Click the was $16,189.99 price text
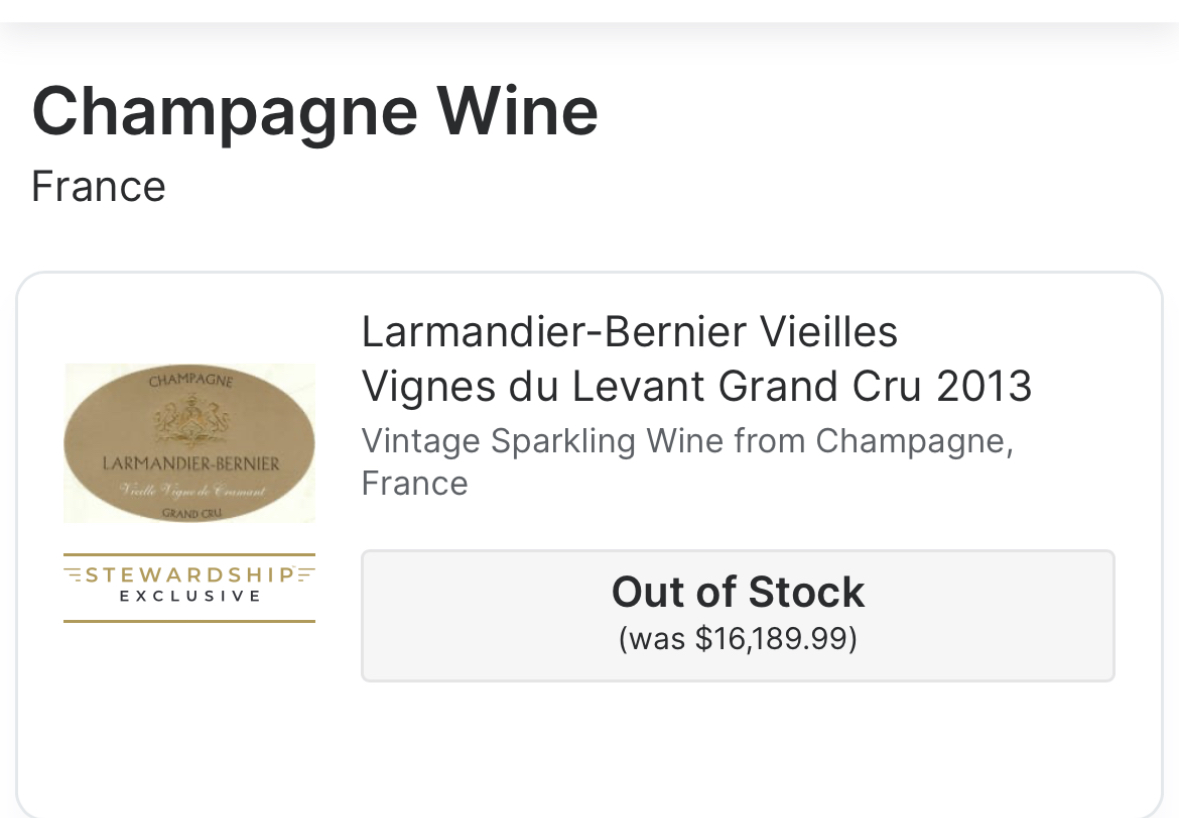Viewport: 1179px width, 818px height. pyautogui.click(x=738, y=638)
